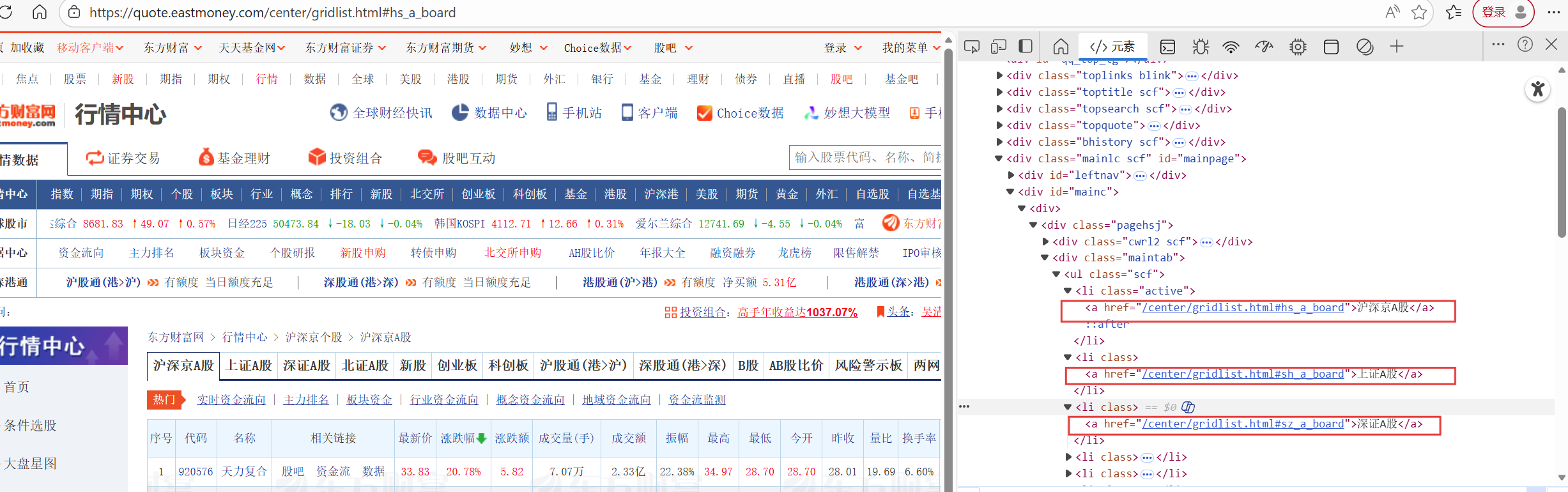
Task: Open the DevTools network wifi icon
Action: point(1231,47)
